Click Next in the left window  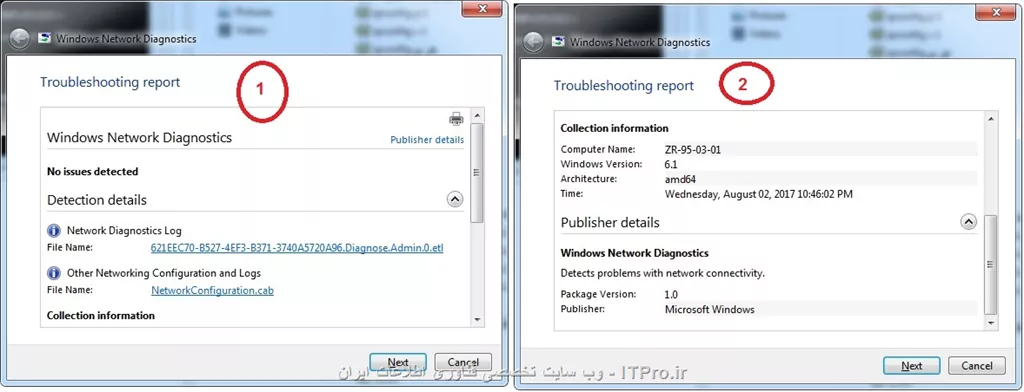pos(398,362)
